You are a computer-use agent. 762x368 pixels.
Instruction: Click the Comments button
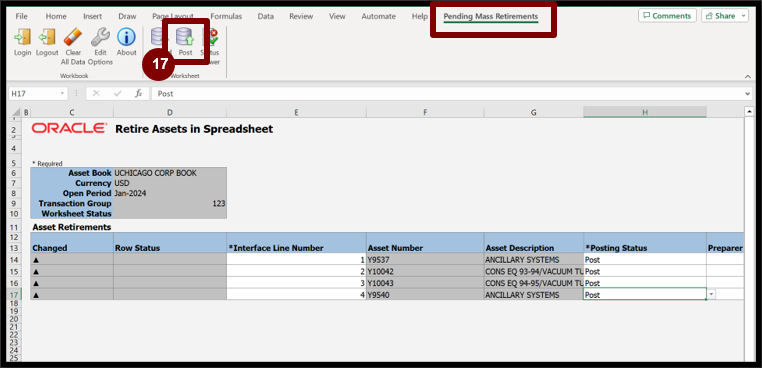[667, 16]
